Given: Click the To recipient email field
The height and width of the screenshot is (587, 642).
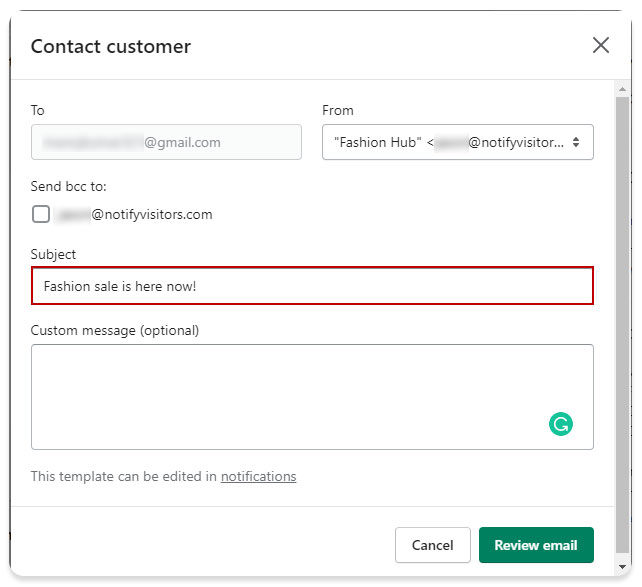Looking at the screenshot, I should [x=166, y=142].
